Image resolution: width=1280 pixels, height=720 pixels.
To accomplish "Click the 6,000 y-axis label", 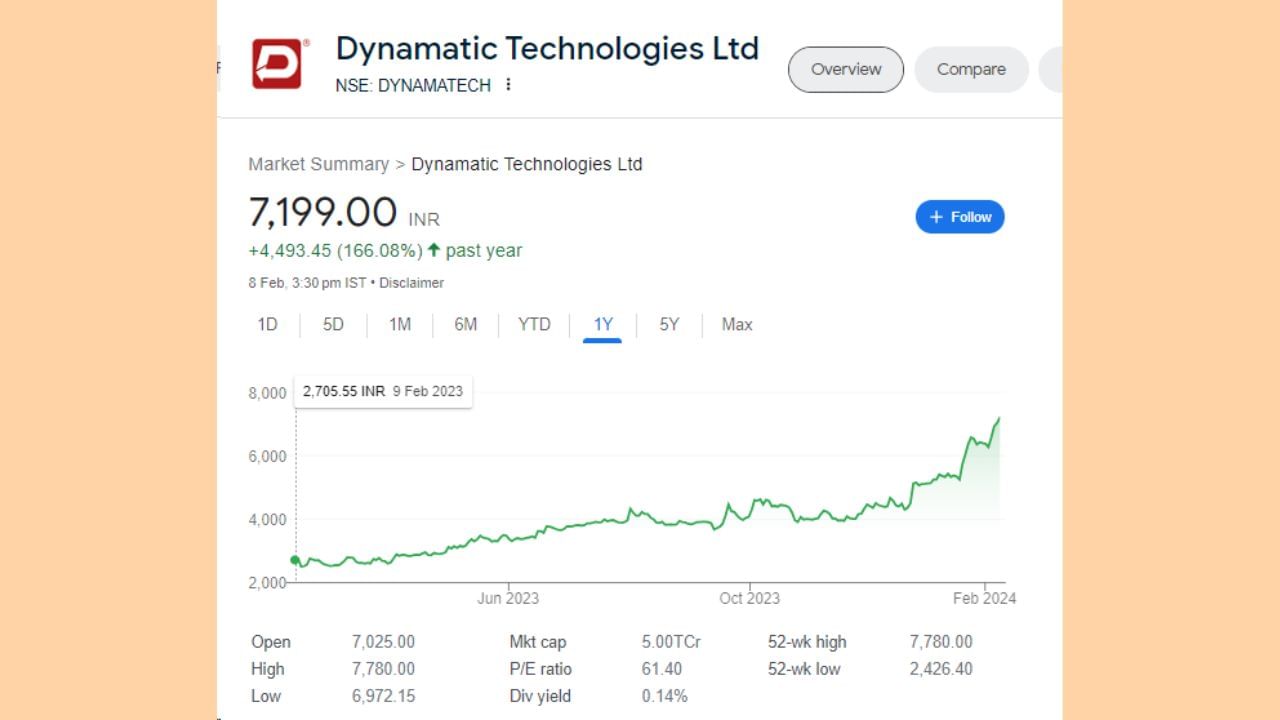I will click(x=267, y=456).
